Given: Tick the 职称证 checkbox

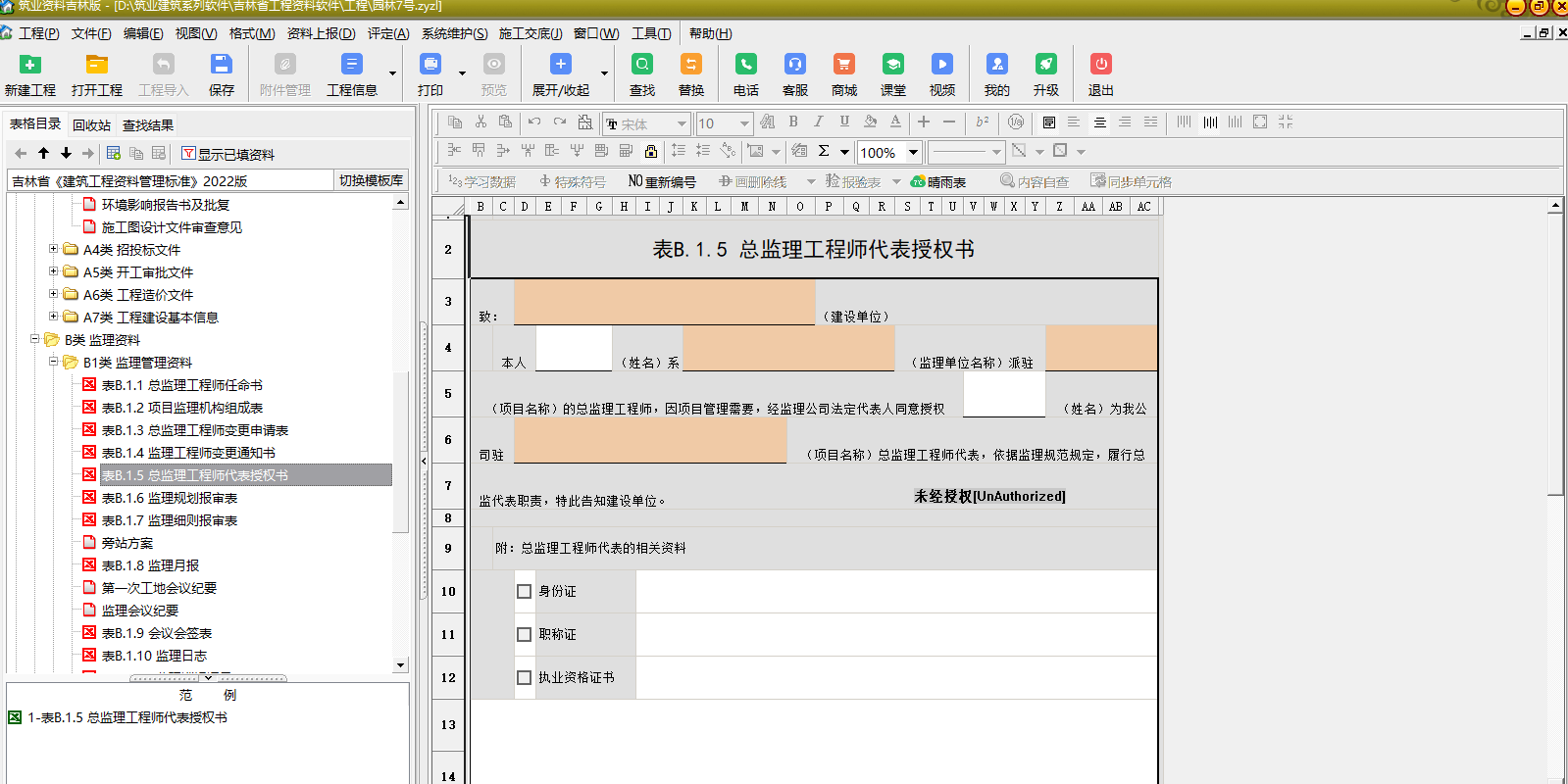Looking at the screenshot, I should [x=525, y=635].
